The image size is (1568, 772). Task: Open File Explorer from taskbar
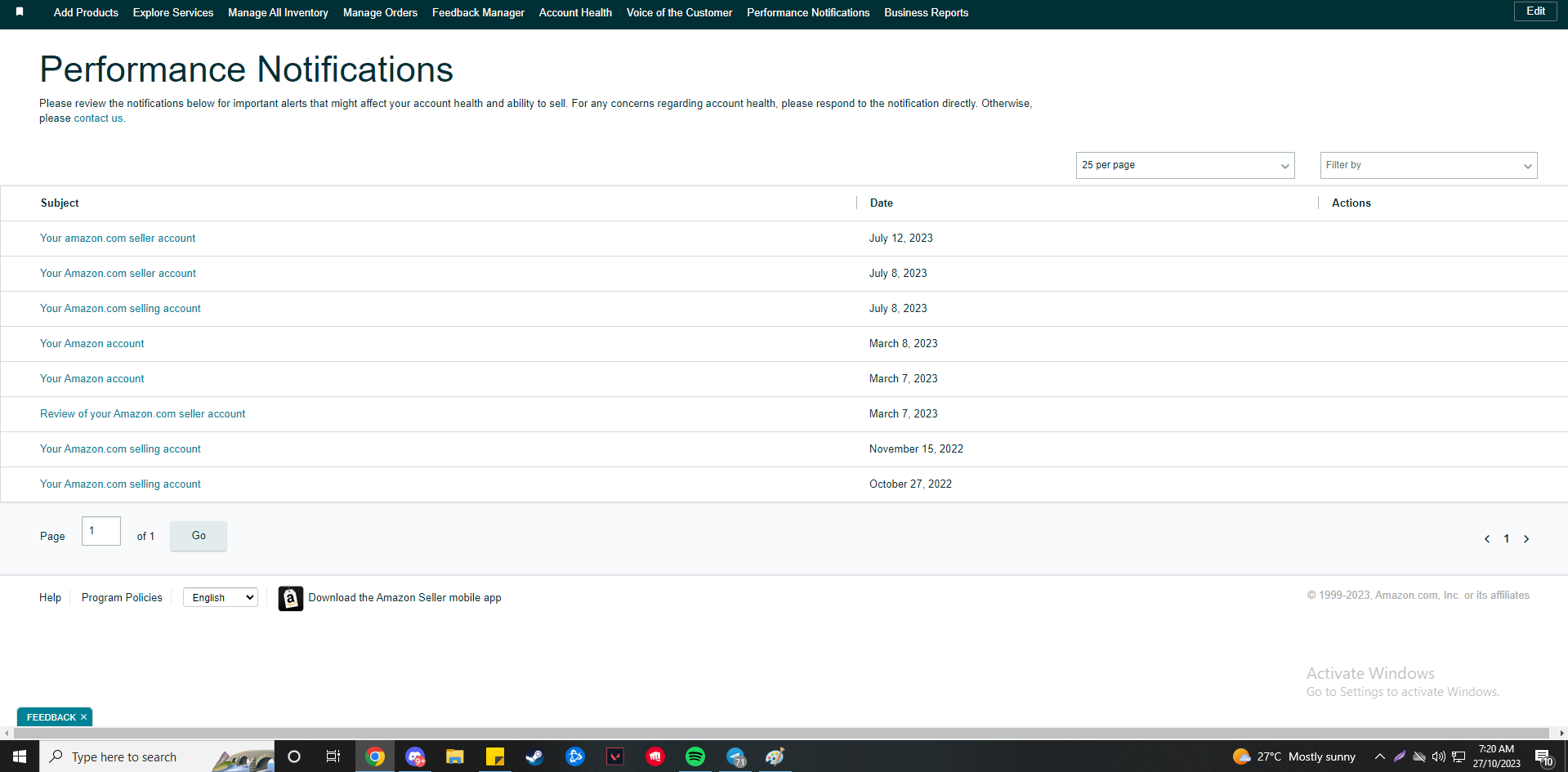pos(455,756)
